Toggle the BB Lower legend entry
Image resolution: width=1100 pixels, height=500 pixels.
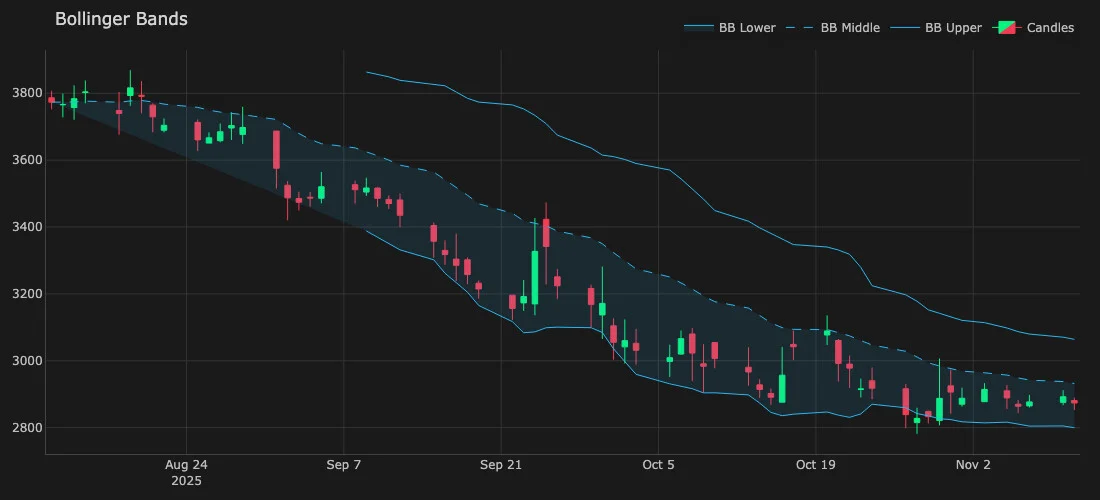pos(730,28)
